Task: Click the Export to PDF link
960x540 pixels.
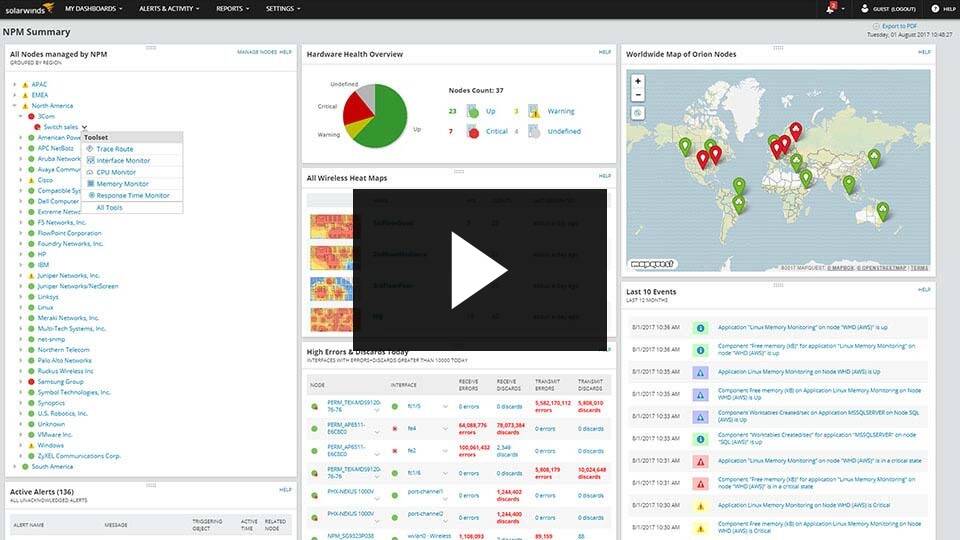Action: (x=899, y=26)
